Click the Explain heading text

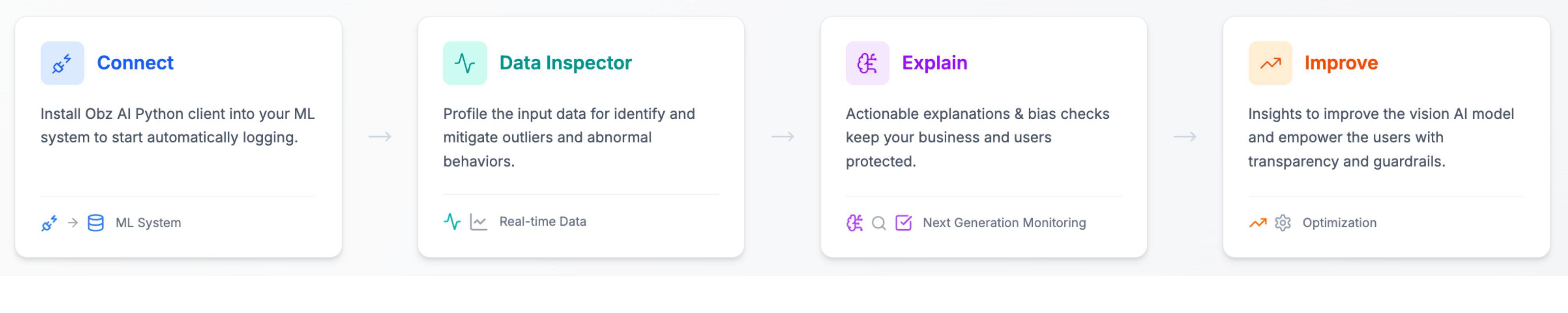point(934,63)
